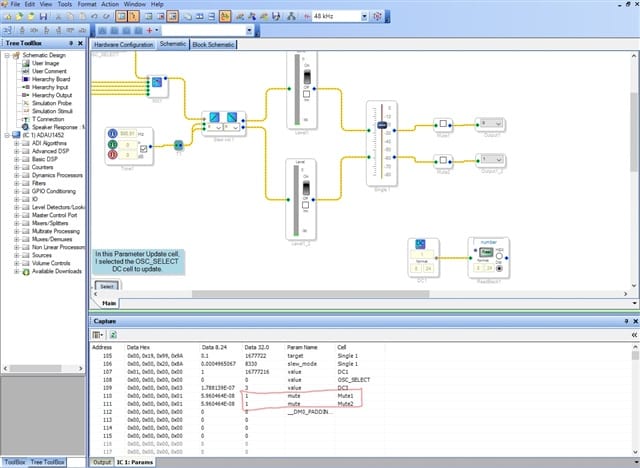
Task: Click the Cut scissors toolbar icon
Action: (58, 16)
